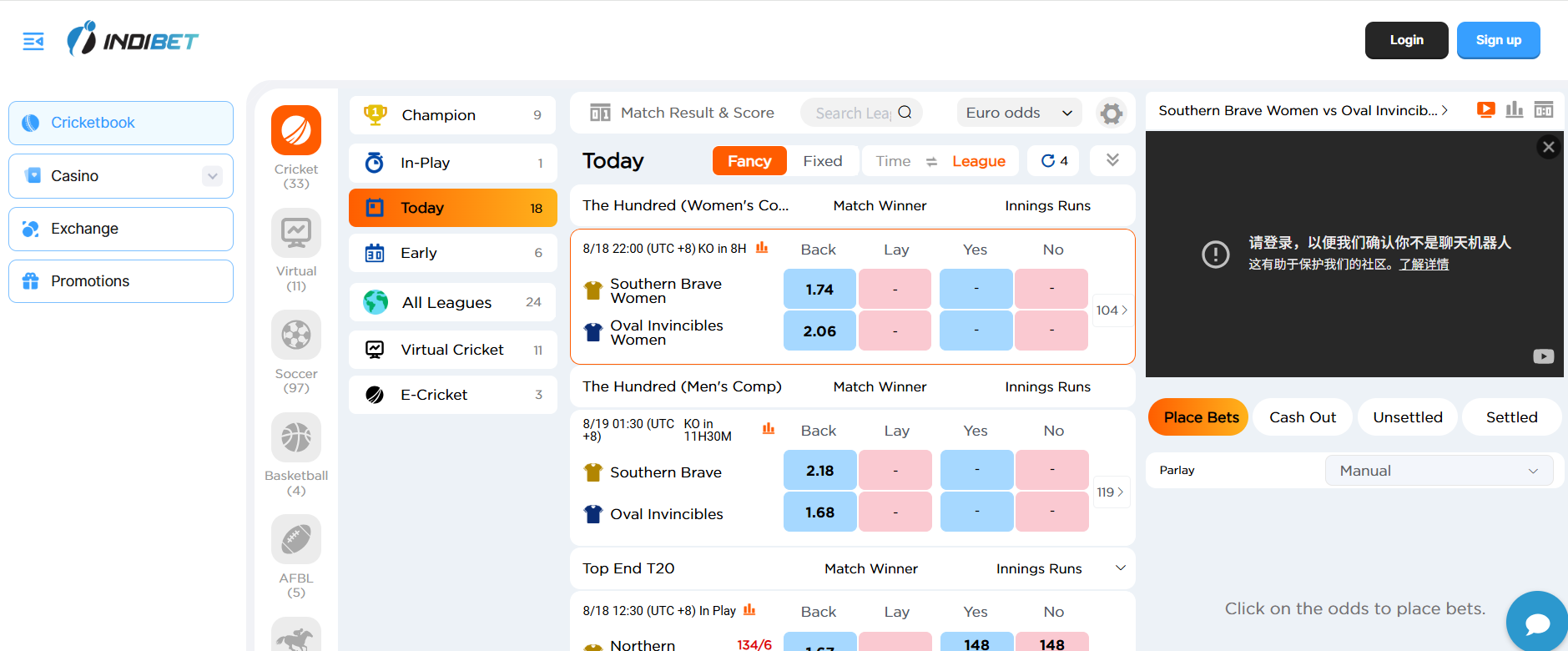Collapse all leagues with double chevron
This screenshot has height=651, width=1568.
(1112, 160)
